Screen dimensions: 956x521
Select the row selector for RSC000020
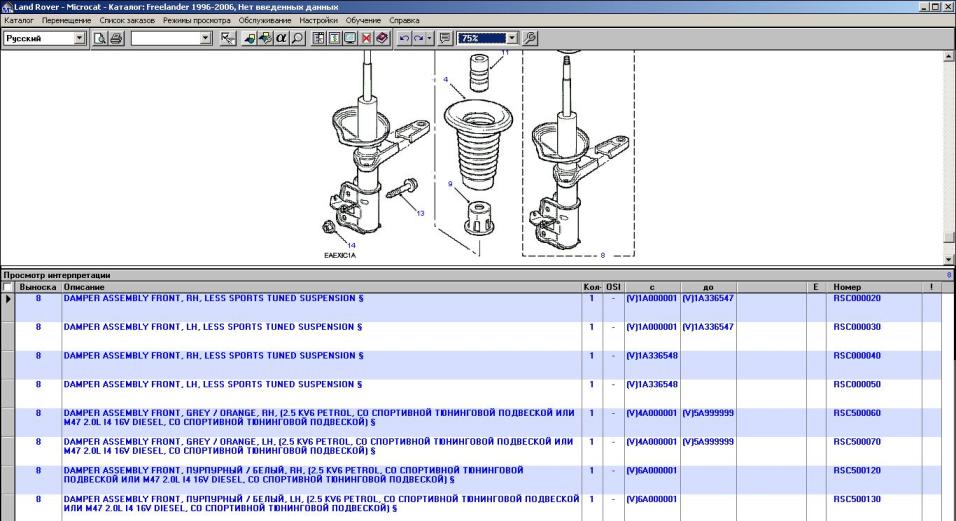[8, 307]
